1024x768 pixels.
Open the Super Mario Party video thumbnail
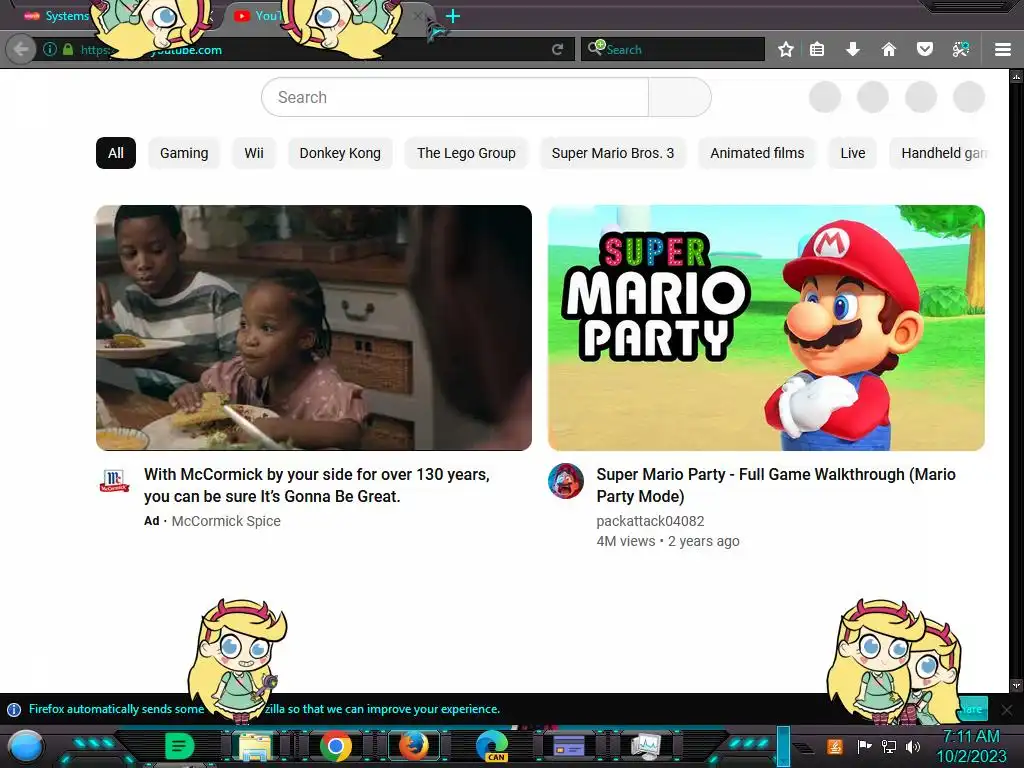[x=766, y=328]
